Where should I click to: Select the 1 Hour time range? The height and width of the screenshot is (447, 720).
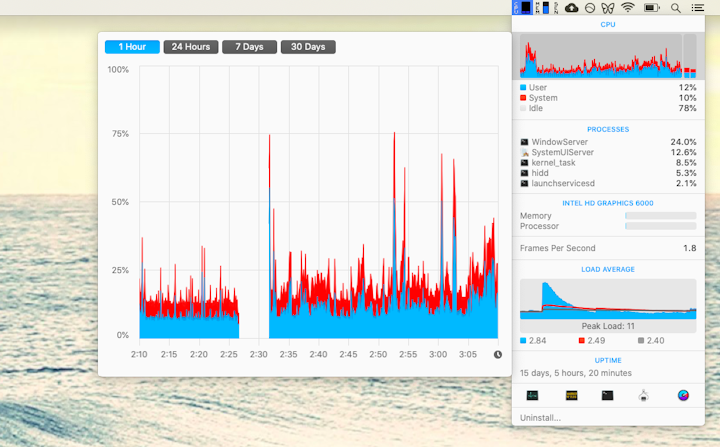[132, 47]
